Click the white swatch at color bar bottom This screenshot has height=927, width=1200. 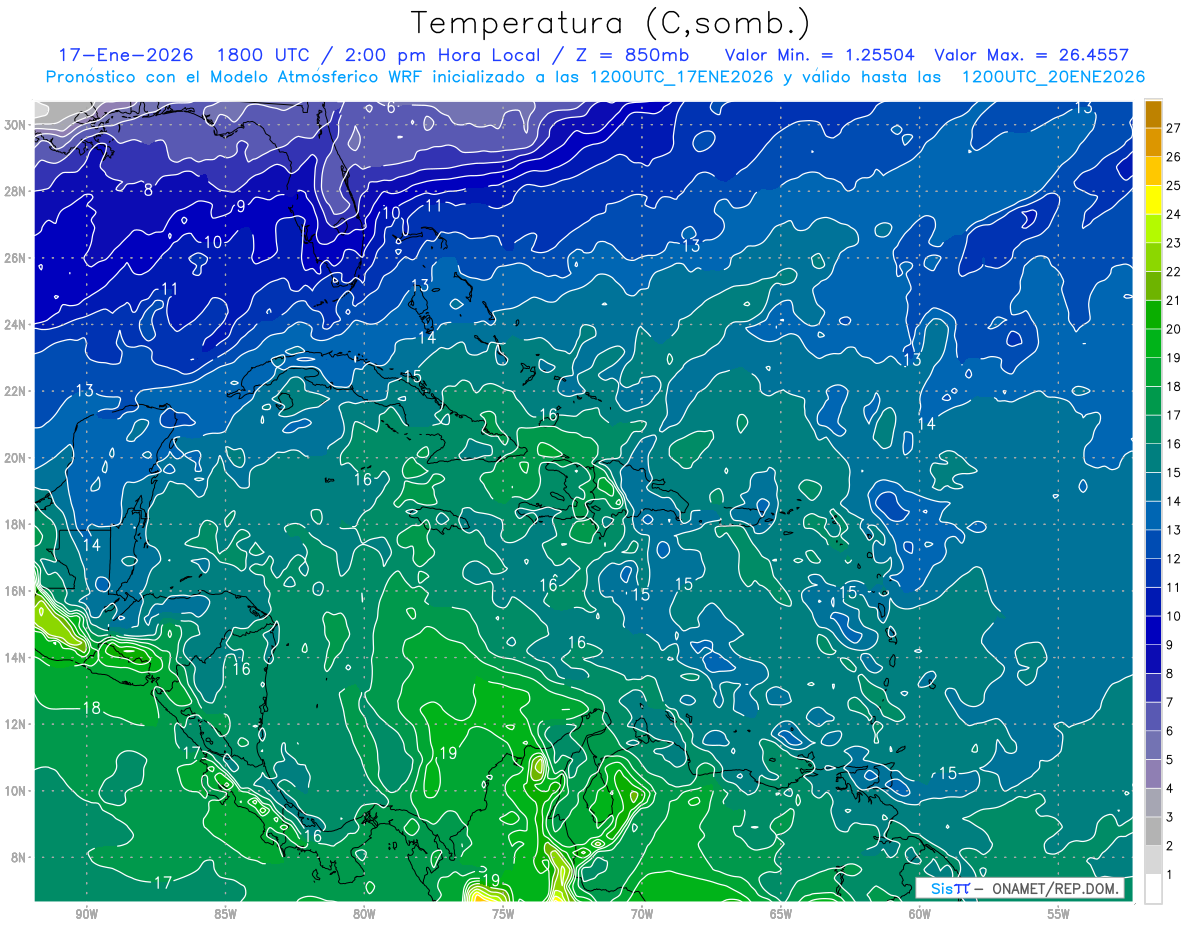coord(1153,889)
